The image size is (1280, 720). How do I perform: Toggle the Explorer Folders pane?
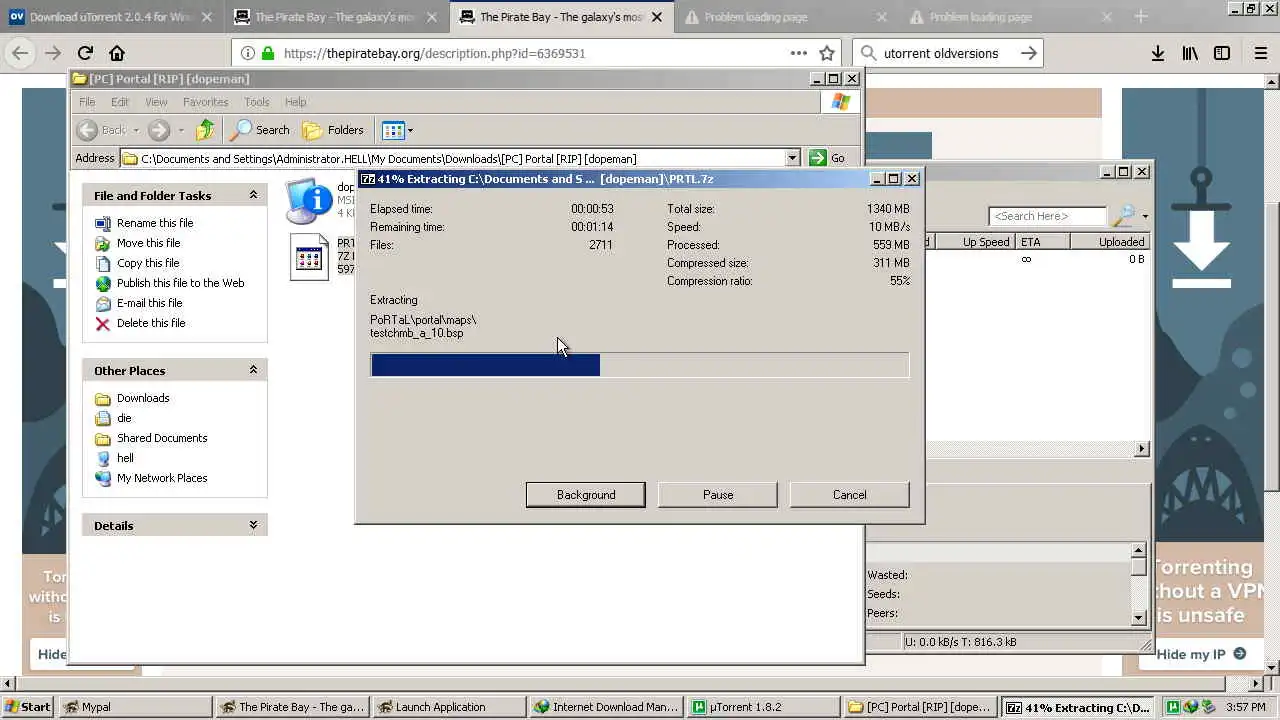334,130
